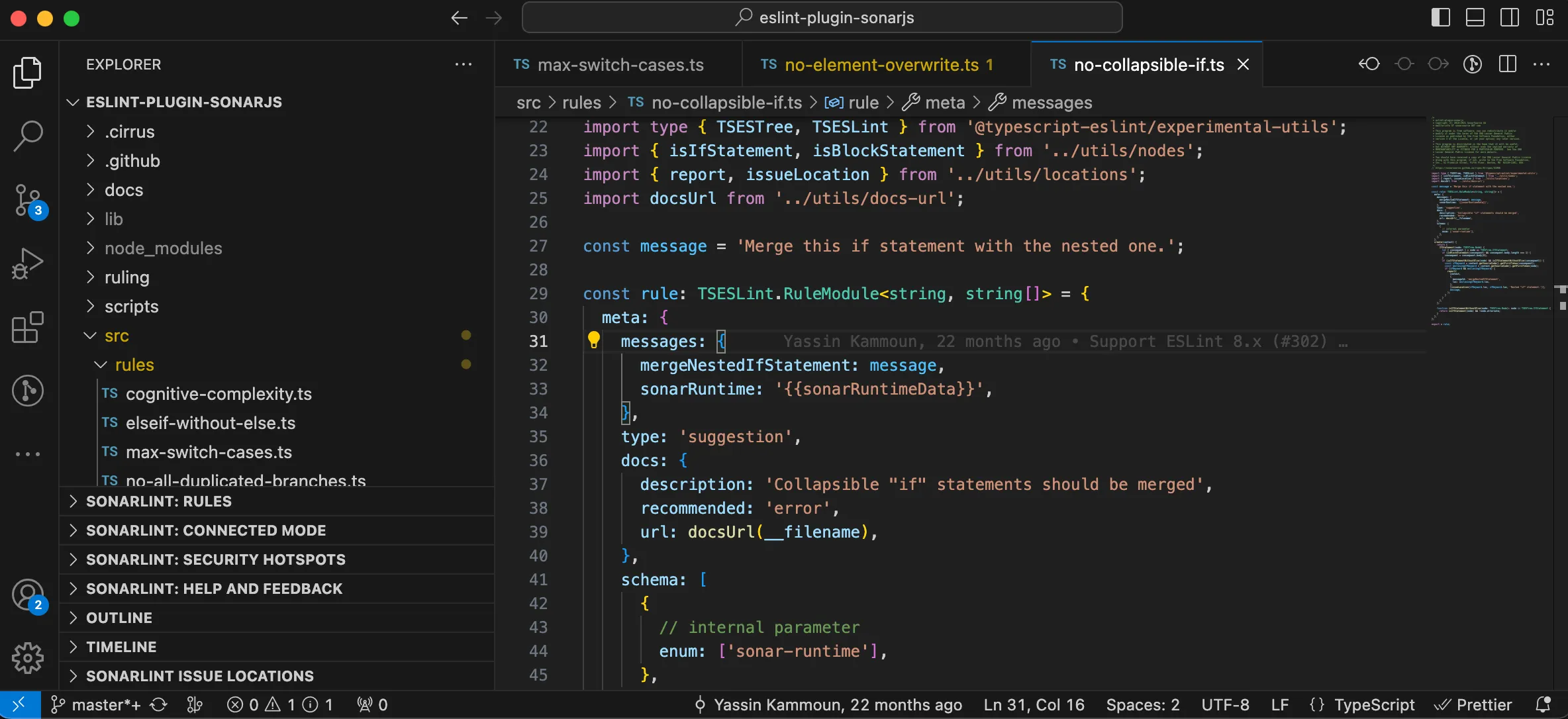Synchronize changes from the status bar
The width and height of the screenshot is (1568, 719).
tap(159, 704)
